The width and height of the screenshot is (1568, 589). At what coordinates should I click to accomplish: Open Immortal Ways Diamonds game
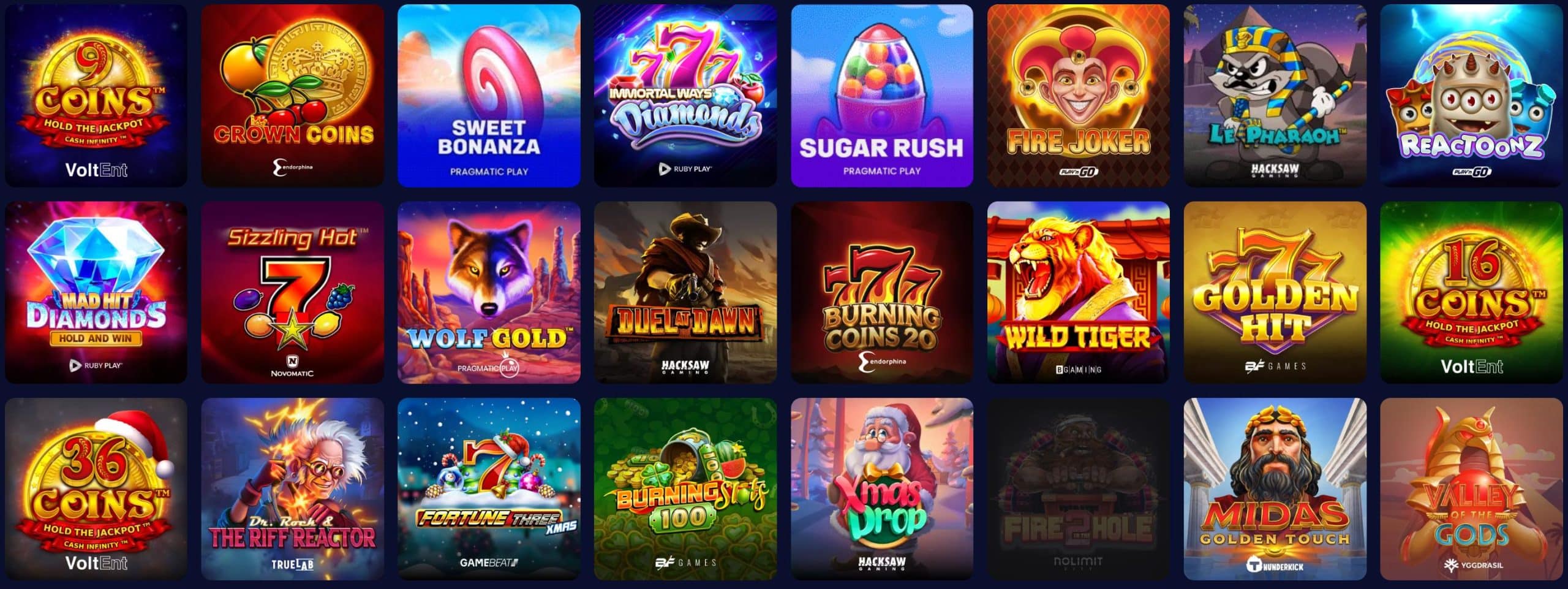point(685,96)
